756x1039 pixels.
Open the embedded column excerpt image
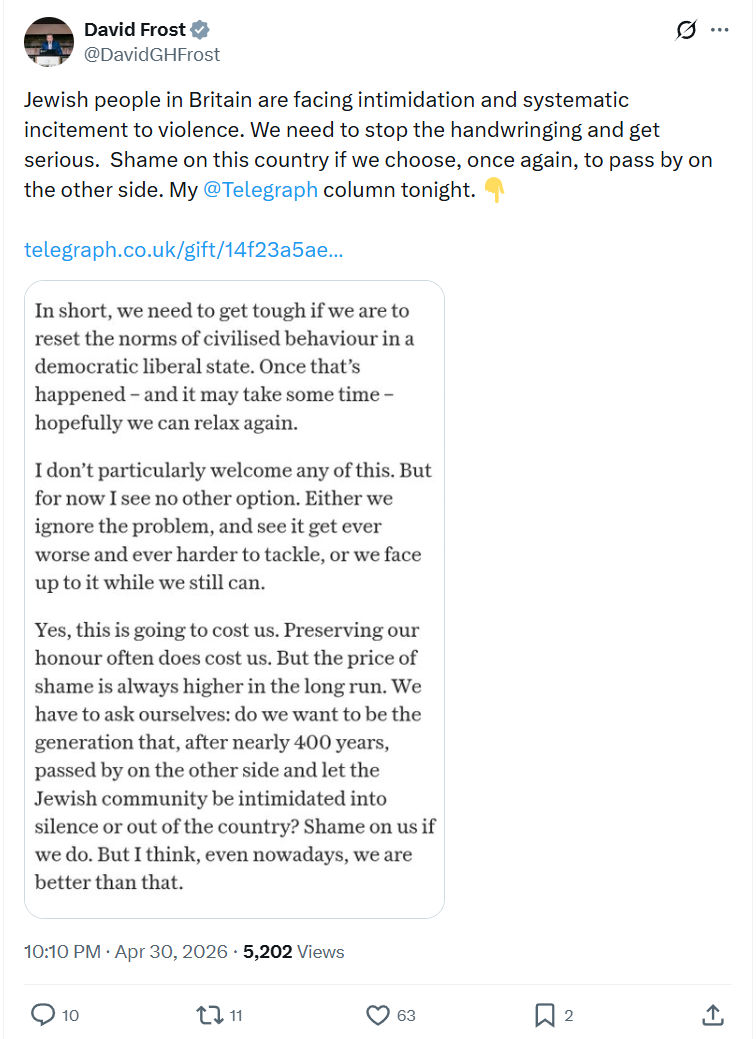click(x=234, y=599)
